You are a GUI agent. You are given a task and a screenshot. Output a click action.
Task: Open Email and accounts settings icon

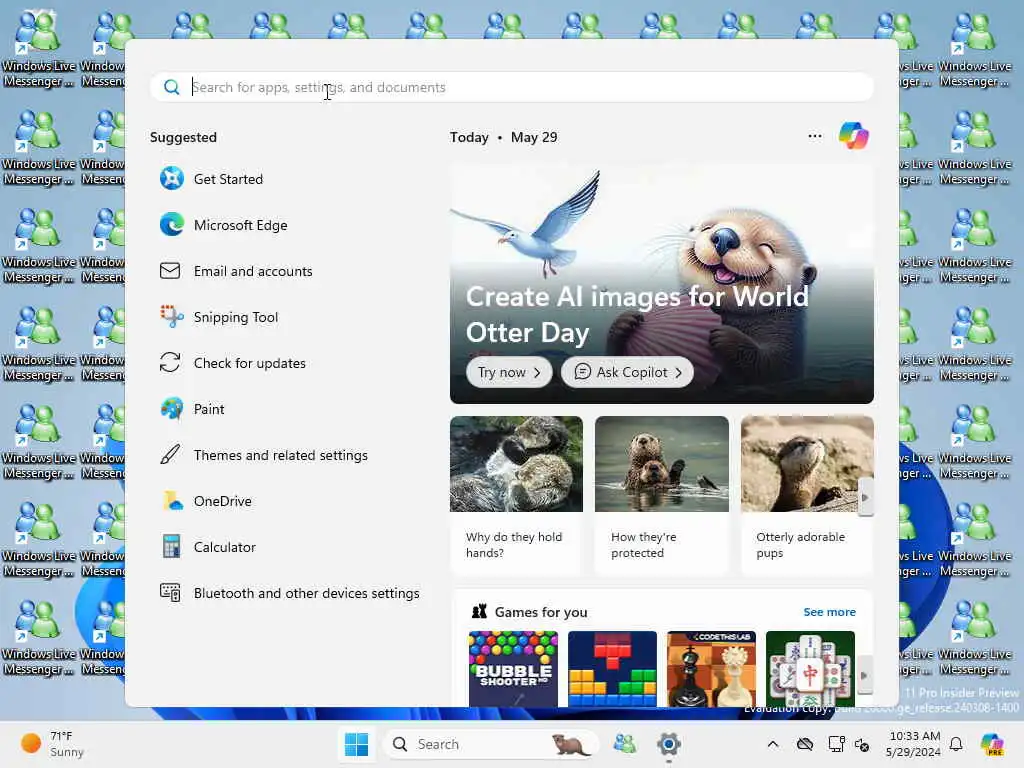point(170,270)
